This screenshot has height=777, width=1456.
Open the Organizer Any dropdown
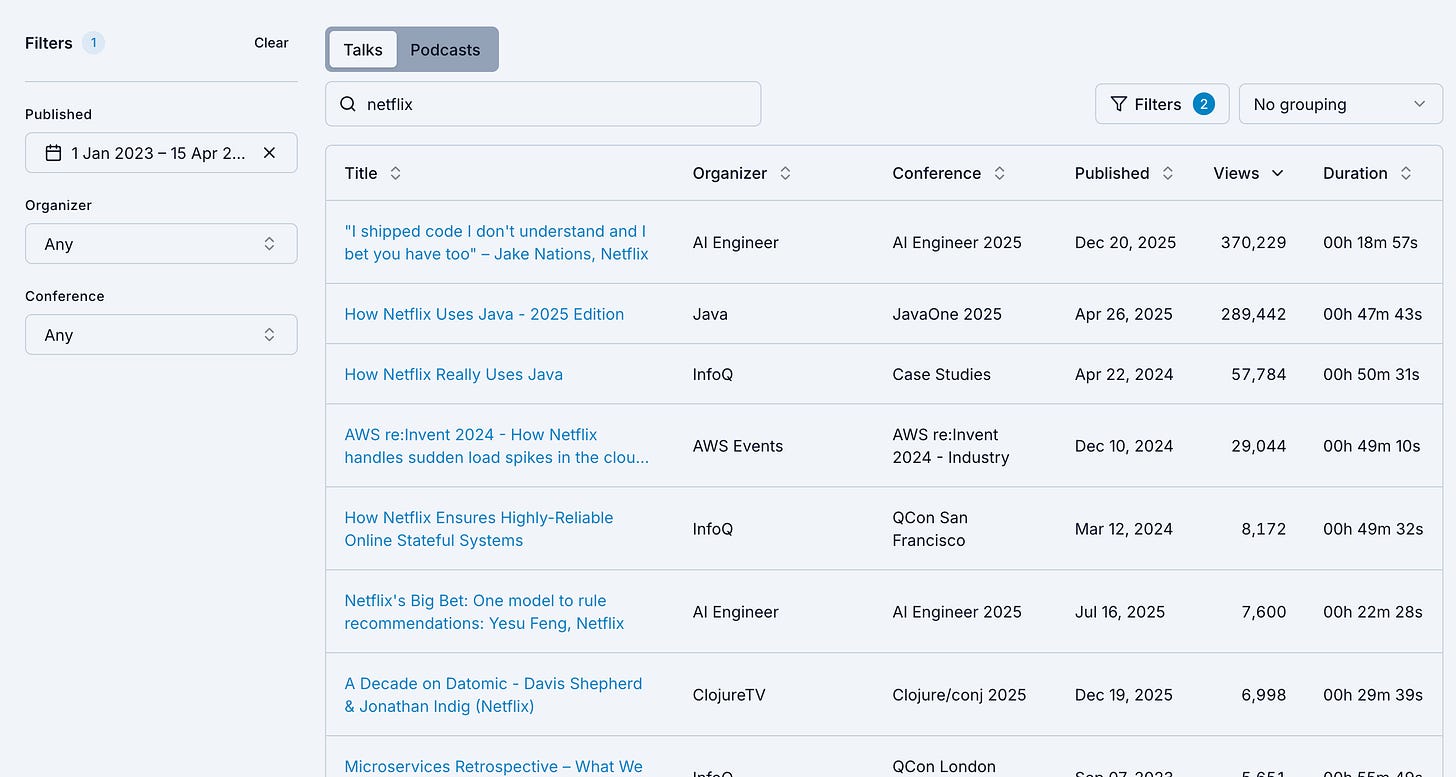point(161,244)
